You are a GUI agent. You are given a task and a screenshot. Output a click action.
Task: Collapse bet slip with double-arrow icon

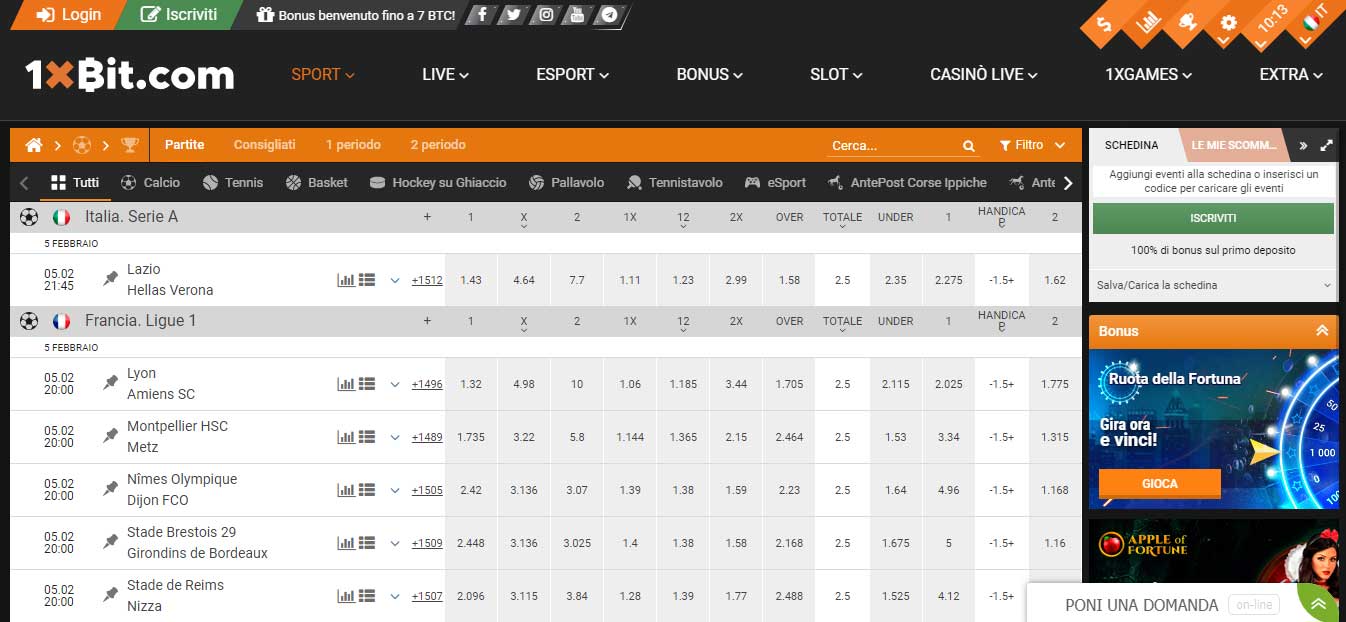tap(1303, 145)
